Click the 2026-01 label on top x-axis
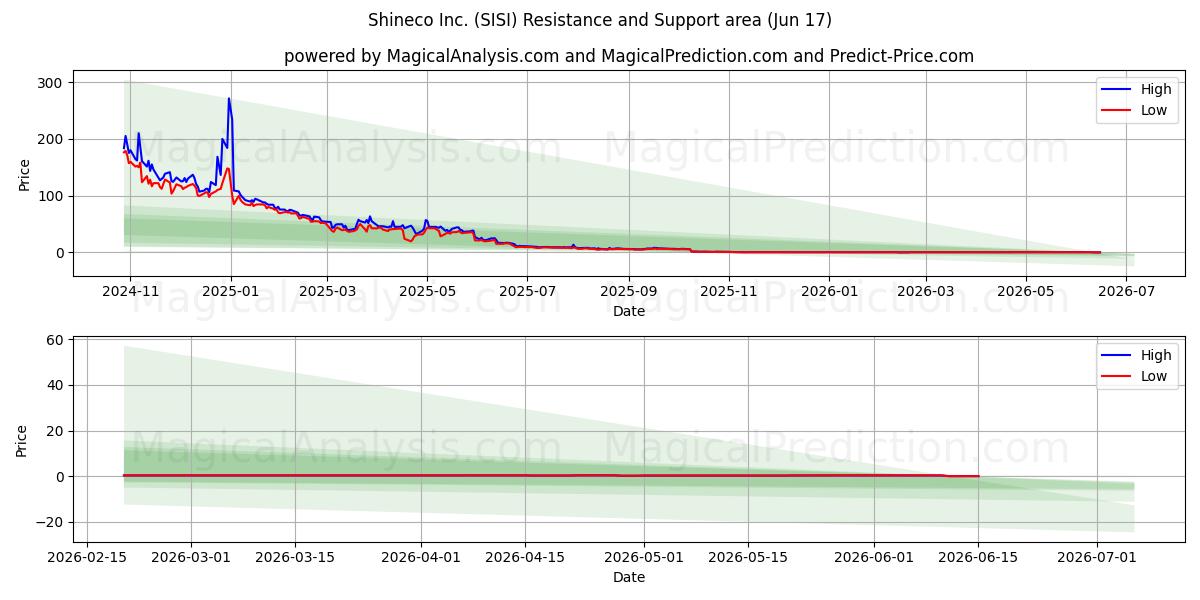This screenshot has width=1200, height=600. [829, 292]
